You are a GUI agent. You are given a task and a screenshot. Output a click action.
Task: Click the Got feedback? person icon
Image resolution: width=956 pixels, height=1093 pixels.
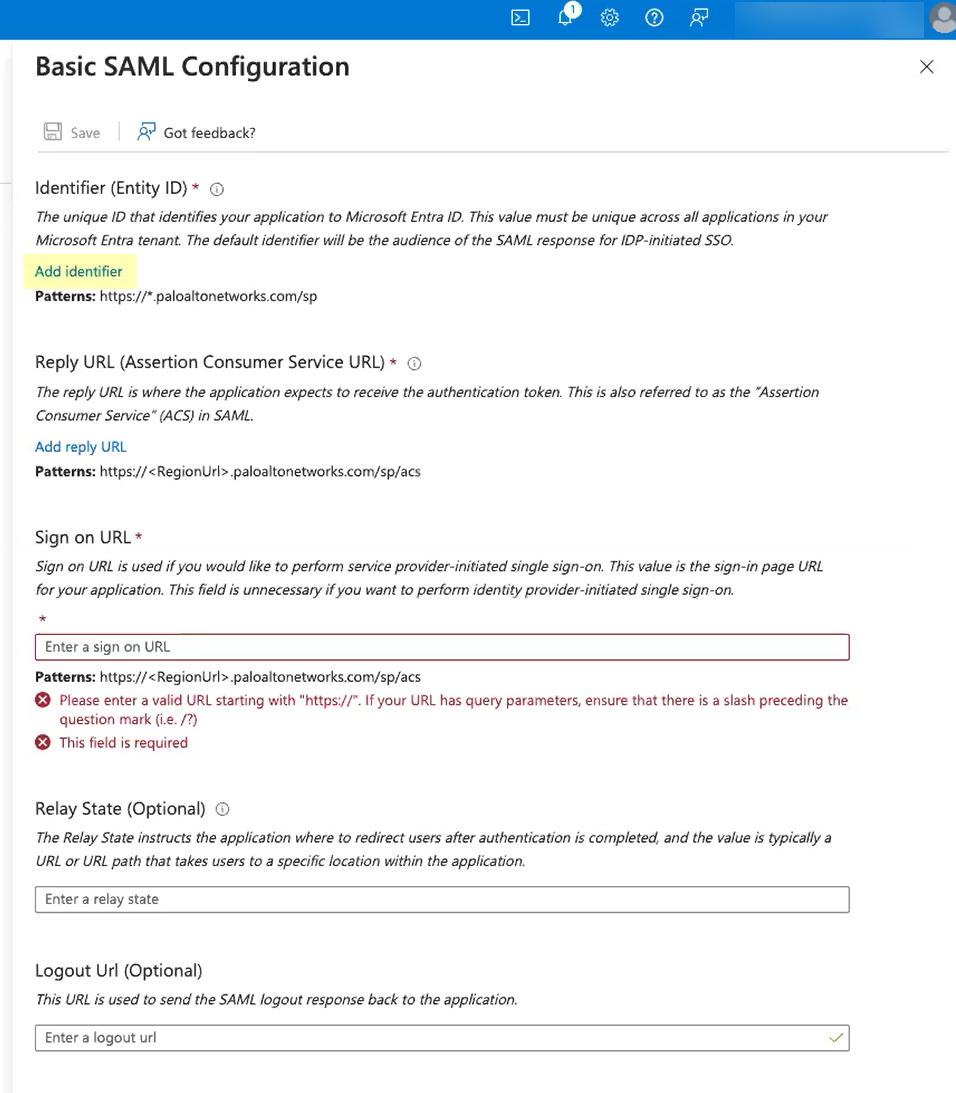click(x=147, y=131)
